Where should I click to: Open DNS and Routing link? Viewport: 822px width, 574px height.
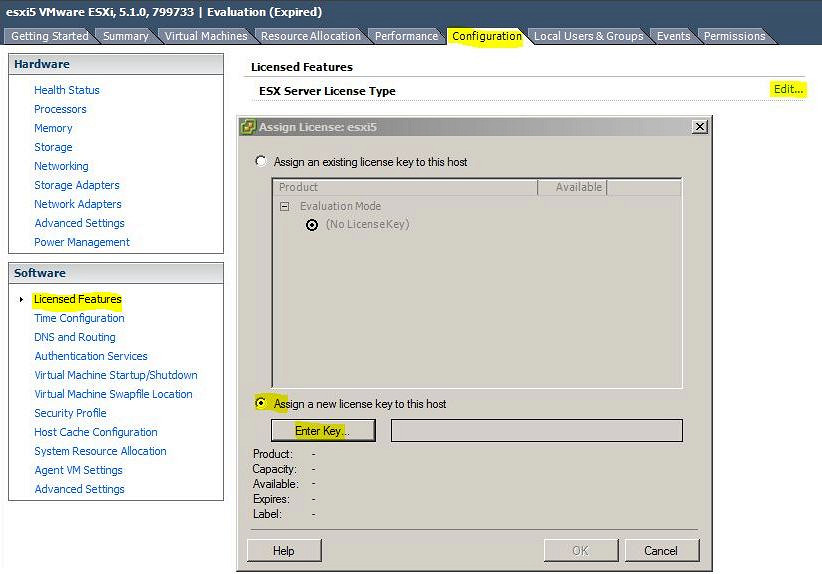click(74, 337)
